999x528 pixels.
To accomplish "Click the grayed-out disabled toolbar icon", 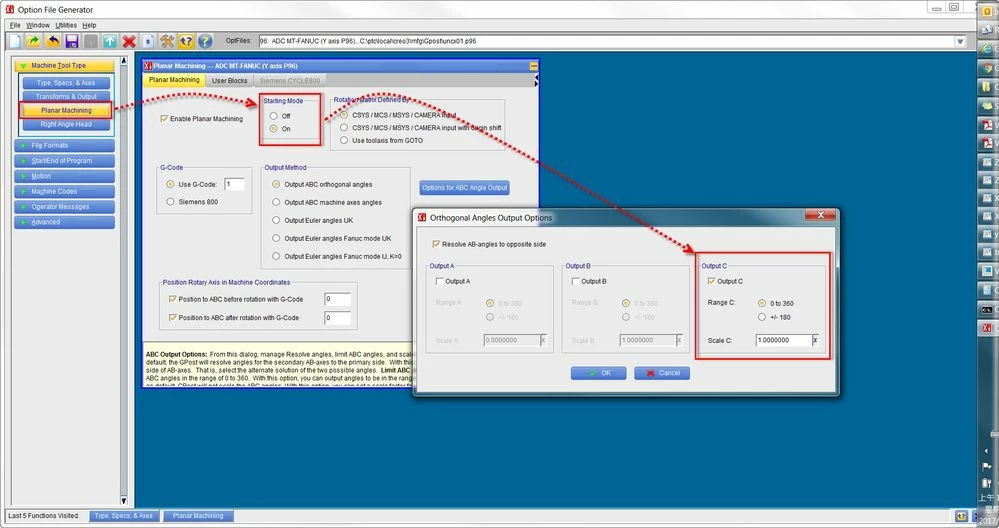I will pyautogui.click(x=91, y=41).
